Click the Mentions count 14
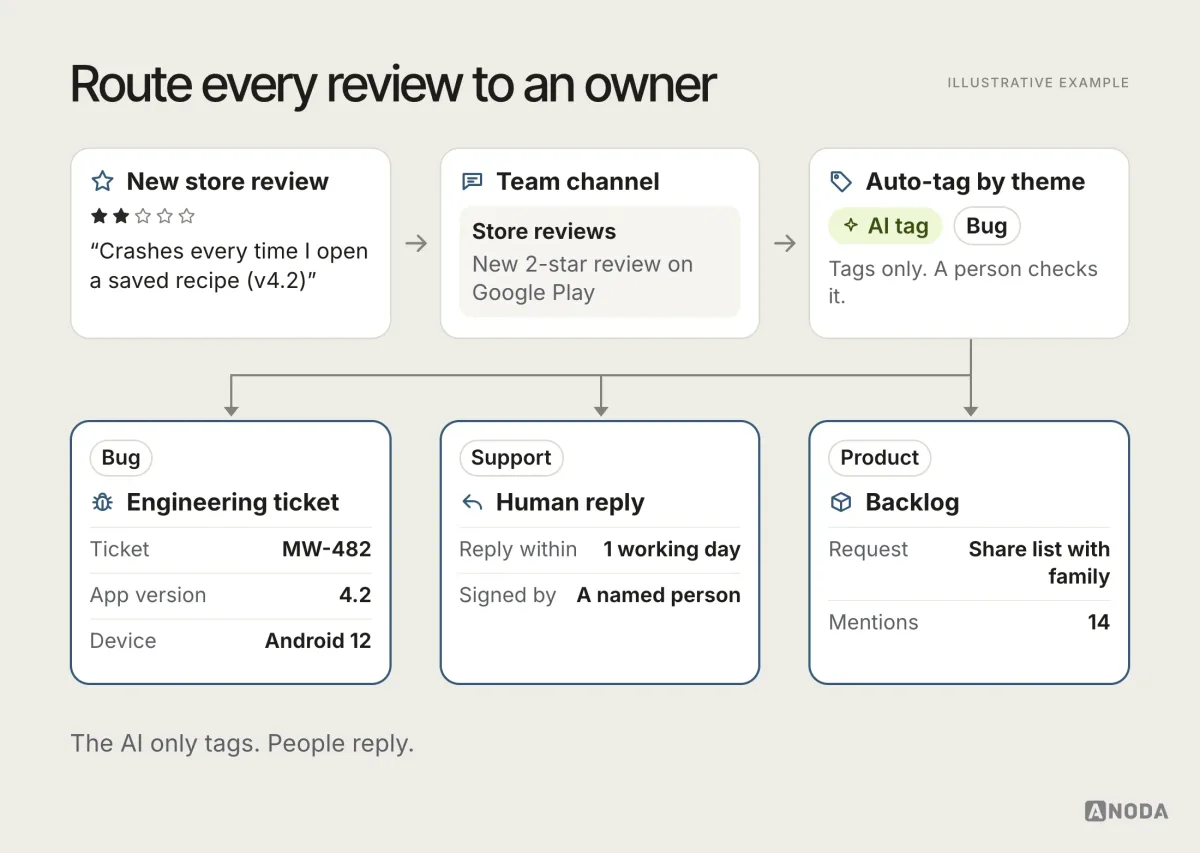Screen dimensions: 1200x853 [x=1099, y=622]
